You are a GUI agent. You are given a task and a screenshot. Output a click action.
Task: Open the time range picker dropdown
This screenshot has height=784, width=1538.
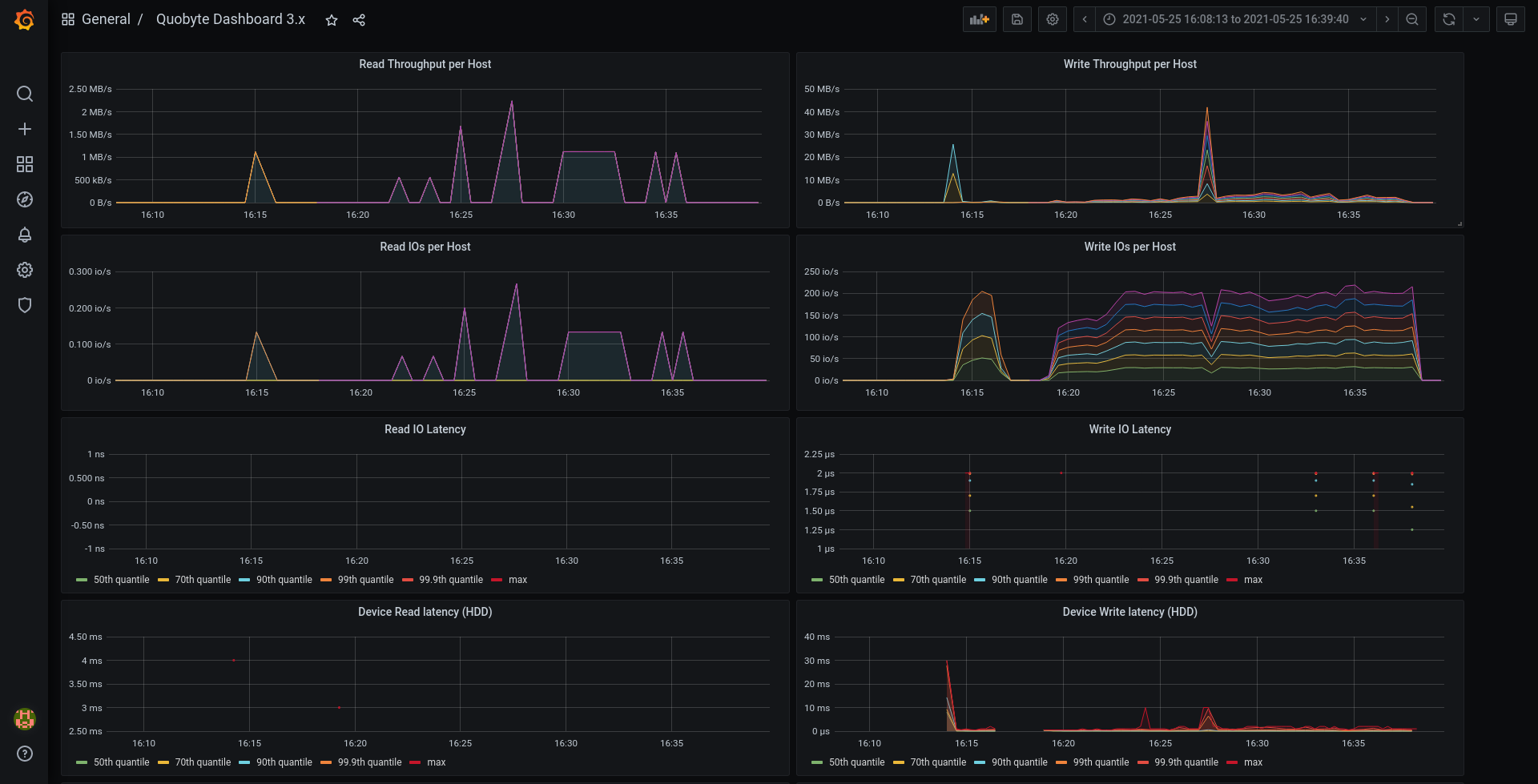pyautogui.click(x=1235, y=19)
